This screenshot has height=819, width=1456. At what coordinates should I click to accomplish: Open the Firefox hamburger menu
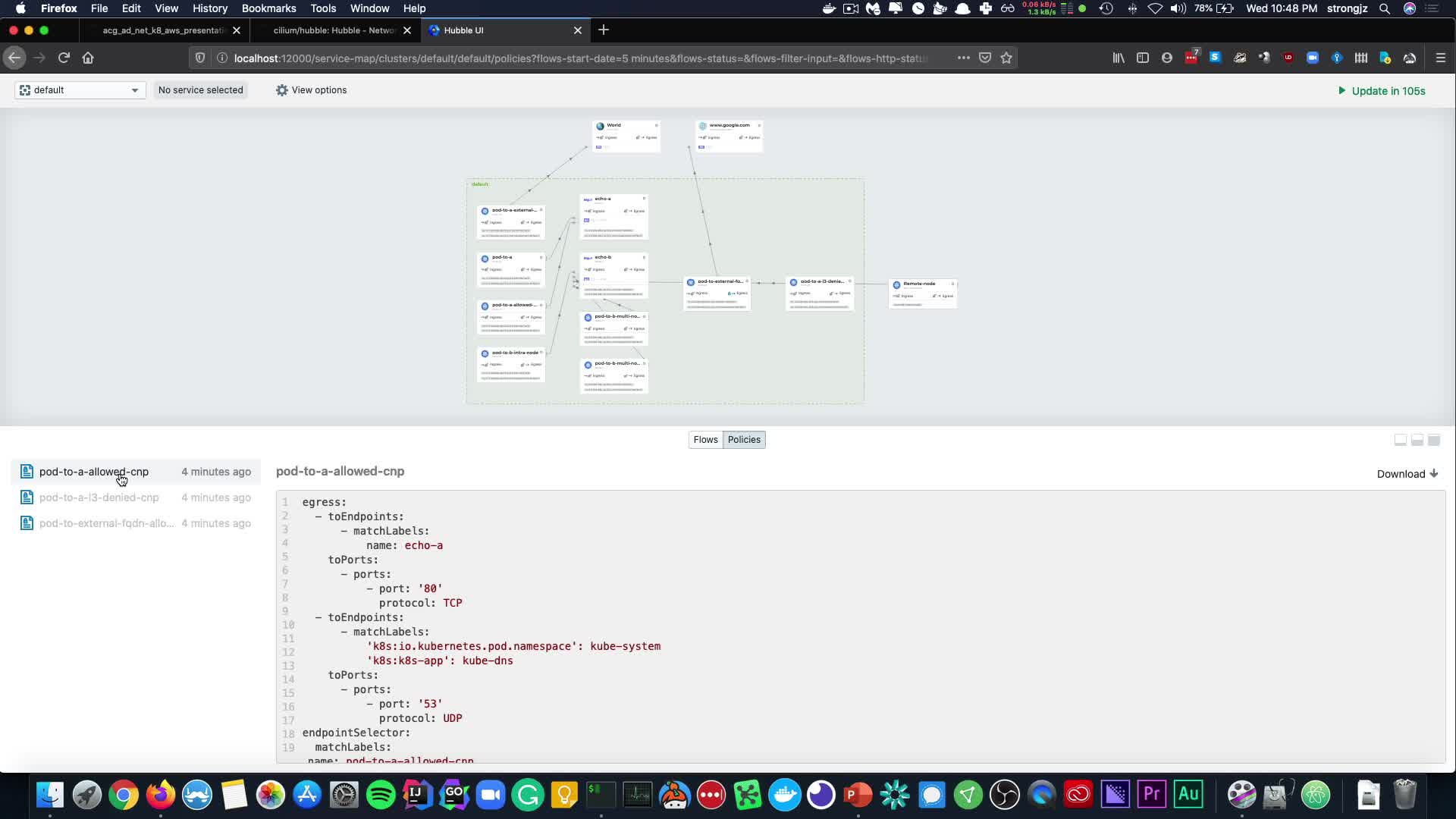pyautogui.click(x=1441, y=58)
